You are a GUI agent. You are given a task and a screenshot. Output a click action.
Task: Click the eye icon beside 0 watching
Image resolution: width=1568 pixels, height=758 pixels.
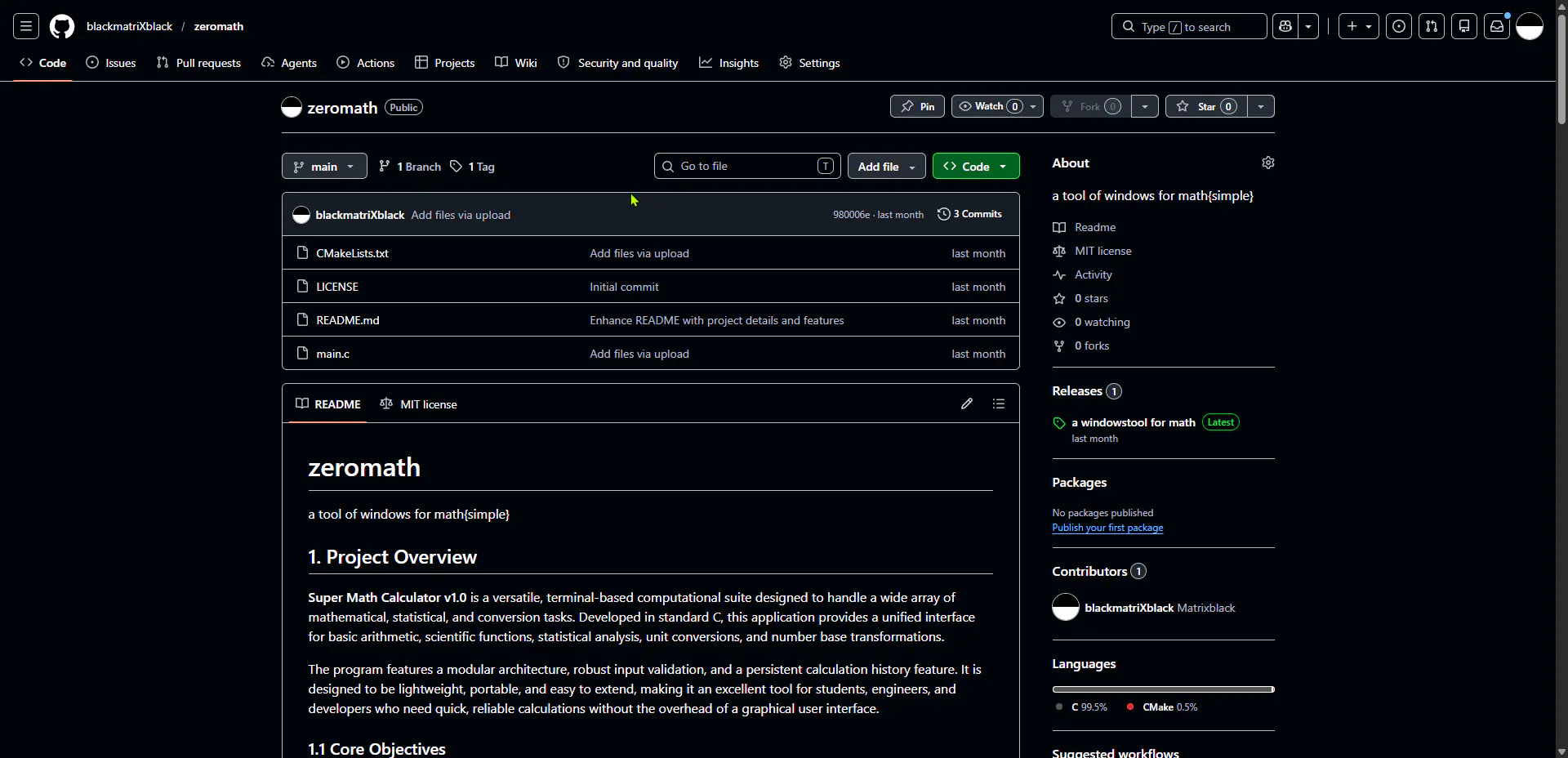pyautogui.click(x=1059, y=322)
